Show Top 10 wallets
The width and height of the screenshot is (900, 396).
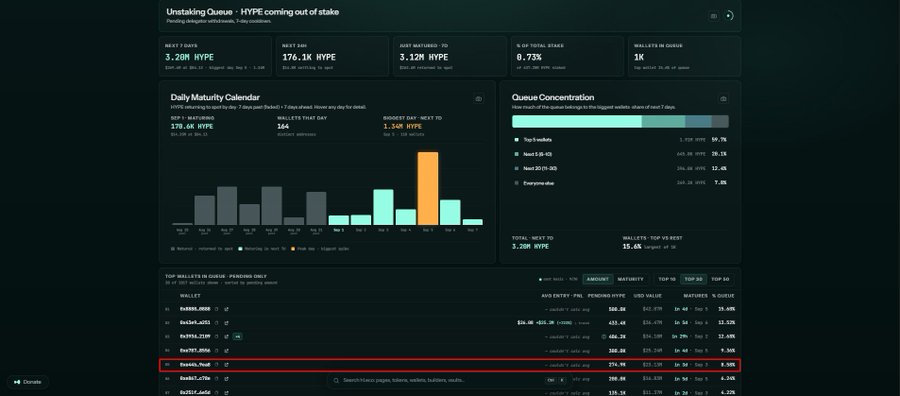(667, 279)
